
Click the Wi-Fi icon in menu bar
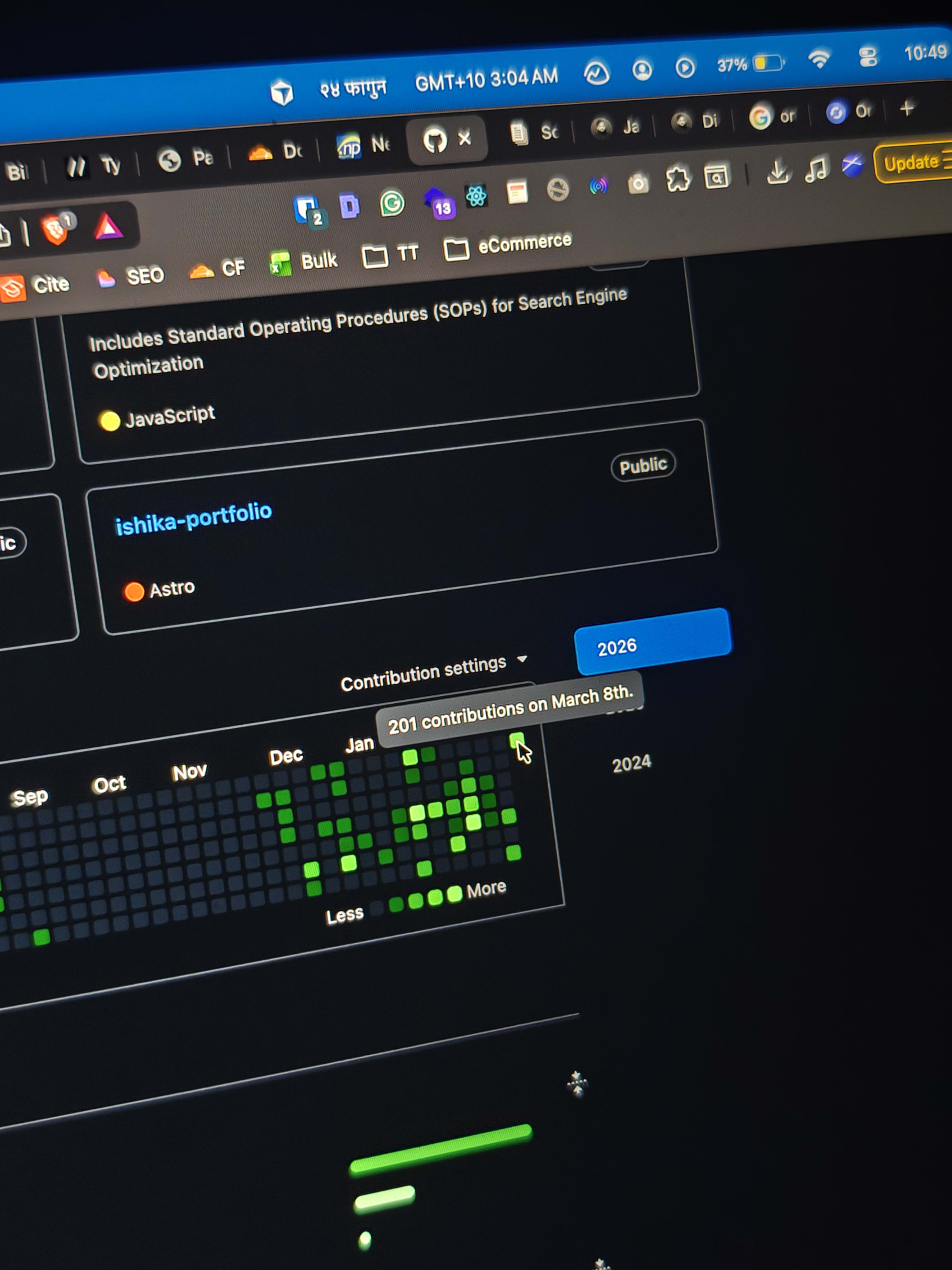819,59
